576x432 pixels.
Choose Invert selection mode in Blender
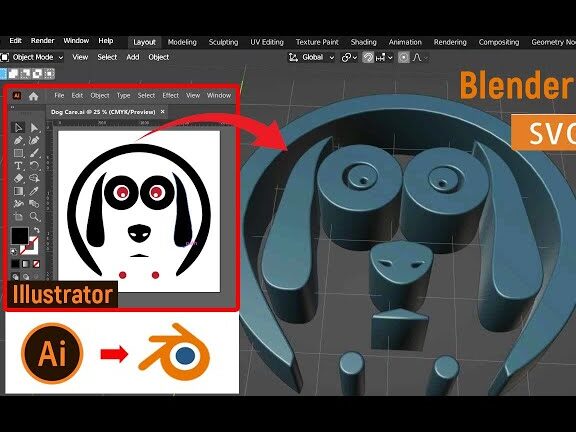tap(37, 74)
